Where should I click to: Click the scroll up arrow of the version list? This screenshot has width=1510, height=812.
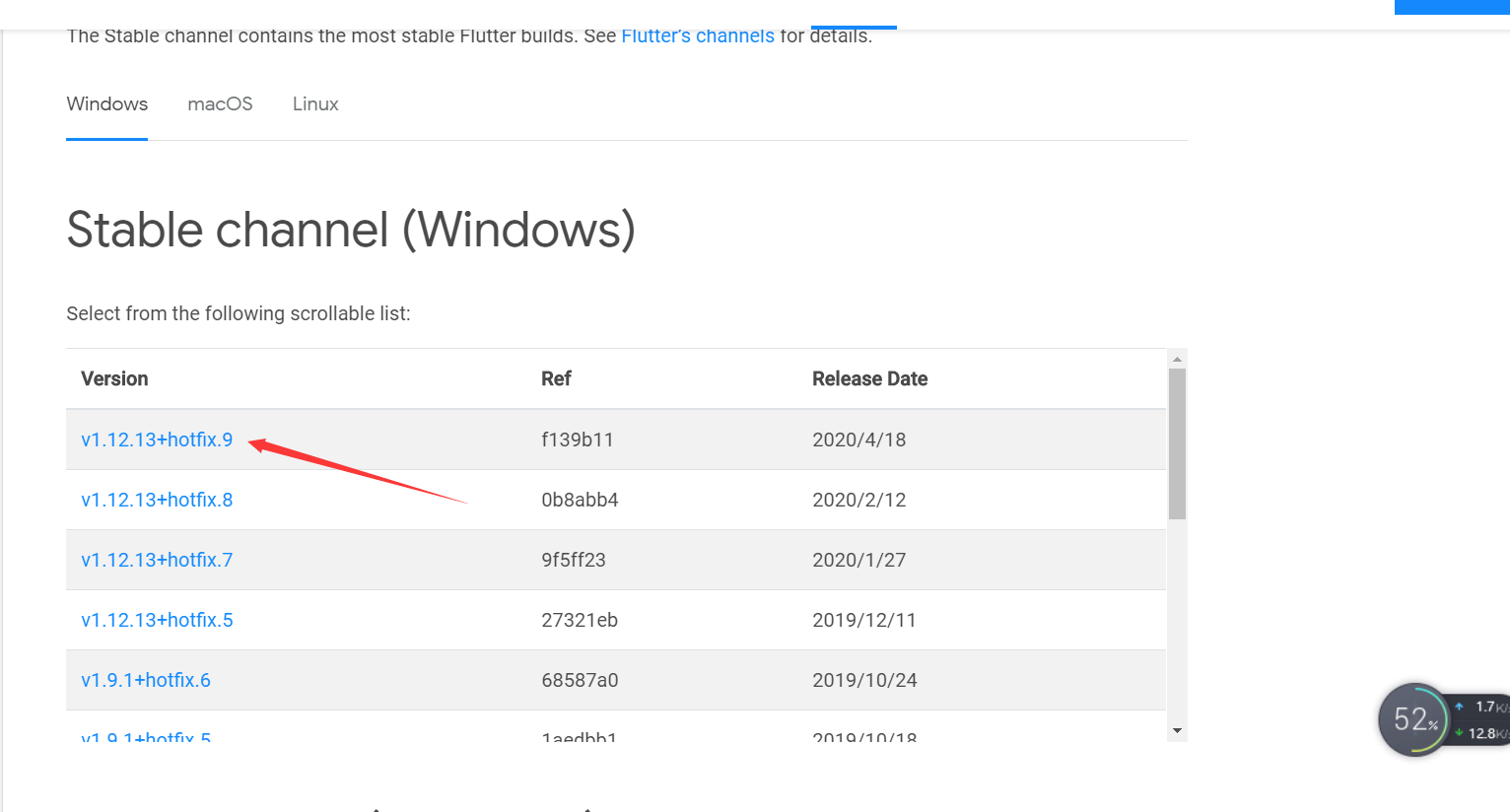pyautogui.click(x=1177, y=359)
